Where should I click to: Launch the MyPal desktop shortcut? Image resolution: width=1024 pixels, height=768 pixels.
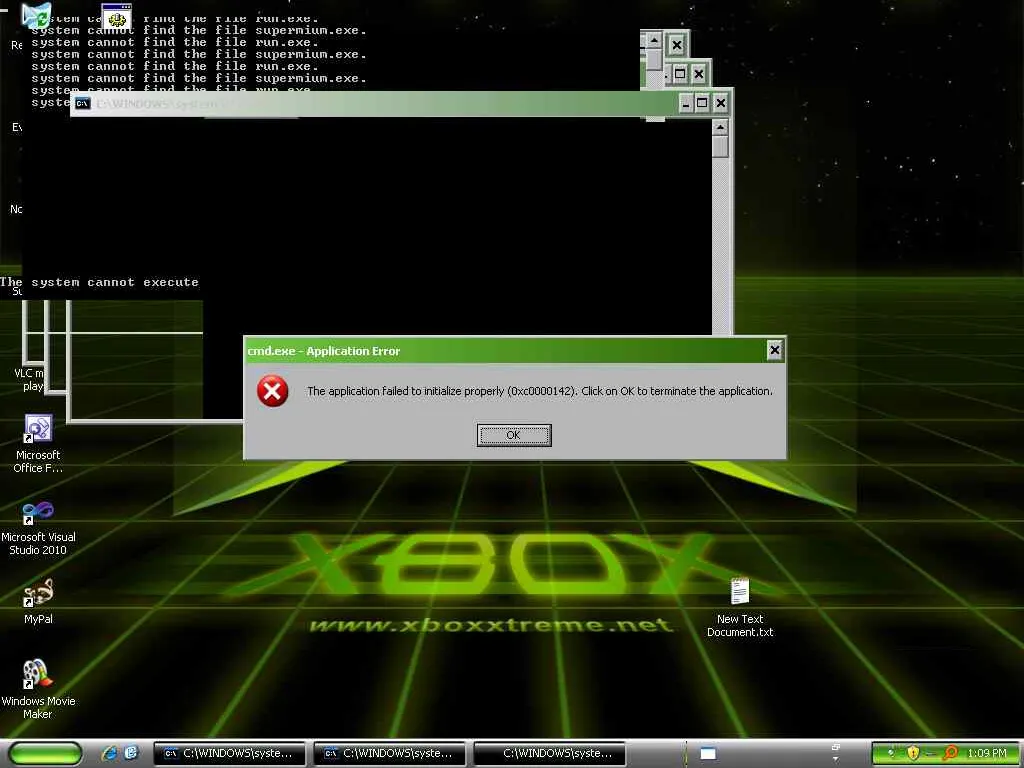(x=38, y=601)
